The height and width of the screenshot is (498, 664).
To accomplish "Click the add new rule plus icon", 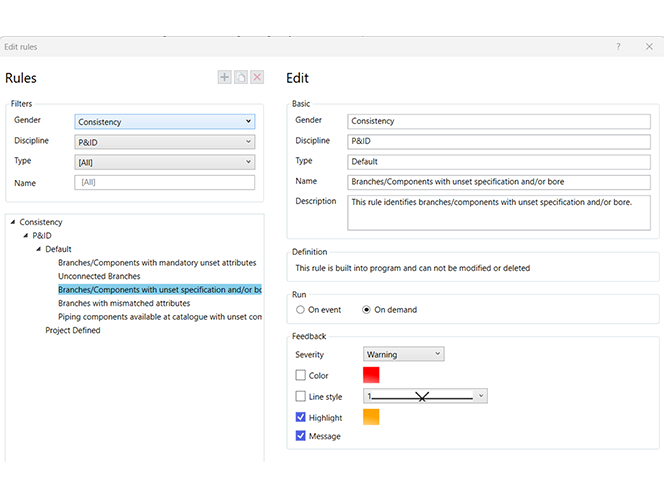I will pos(225,77).
